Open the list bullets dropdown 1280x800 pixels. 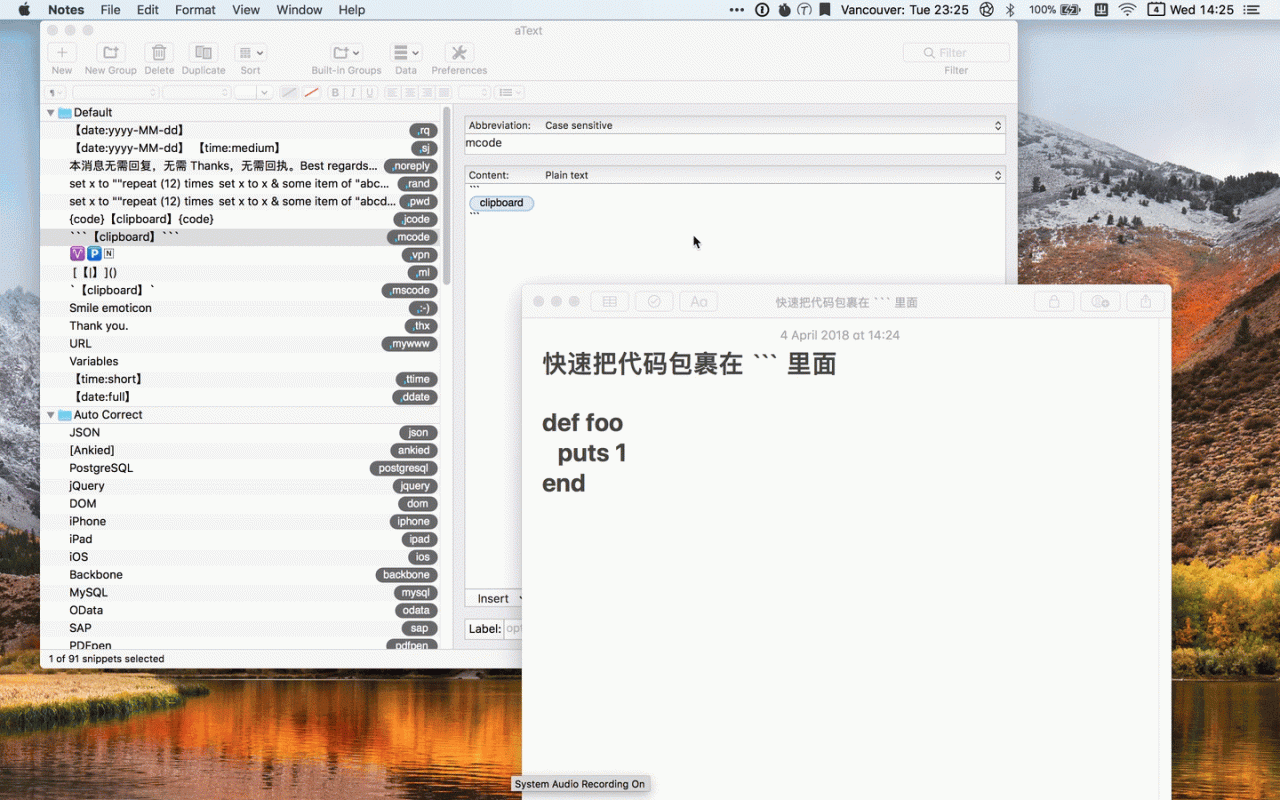pos(510,93)
